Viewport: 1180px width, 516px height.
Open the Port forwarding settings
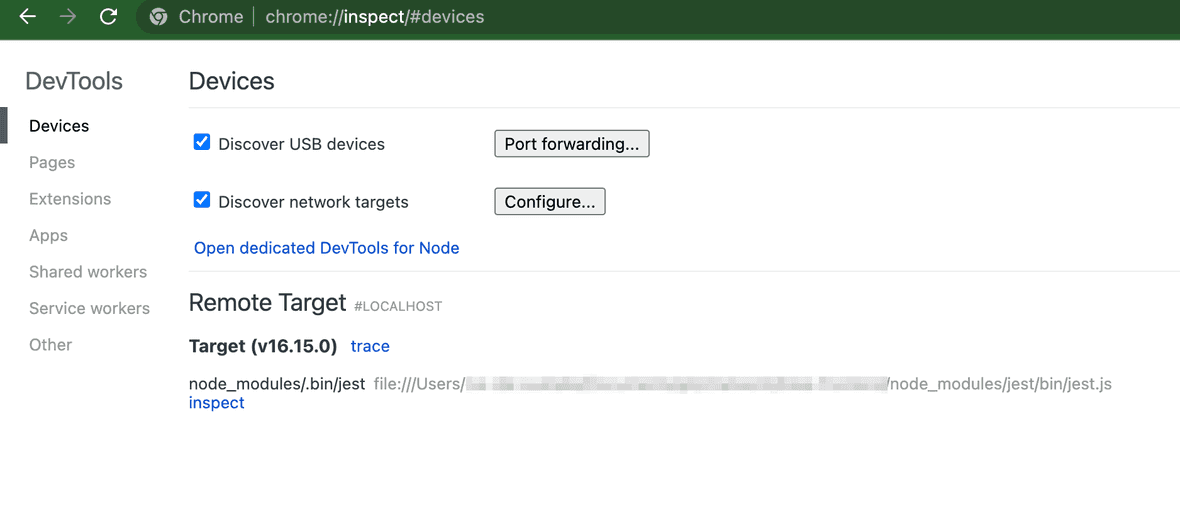(571, 144)
